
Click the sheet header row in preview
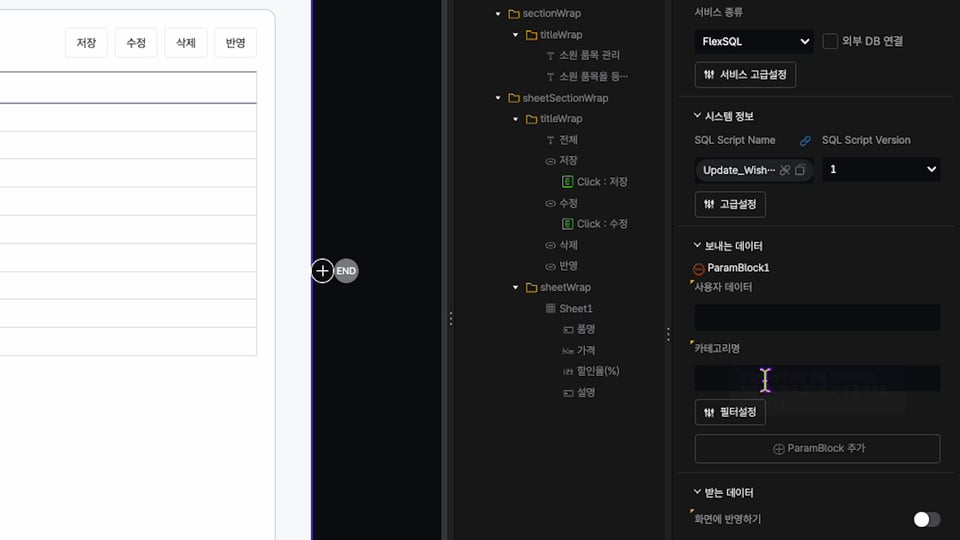coord(128,88)
